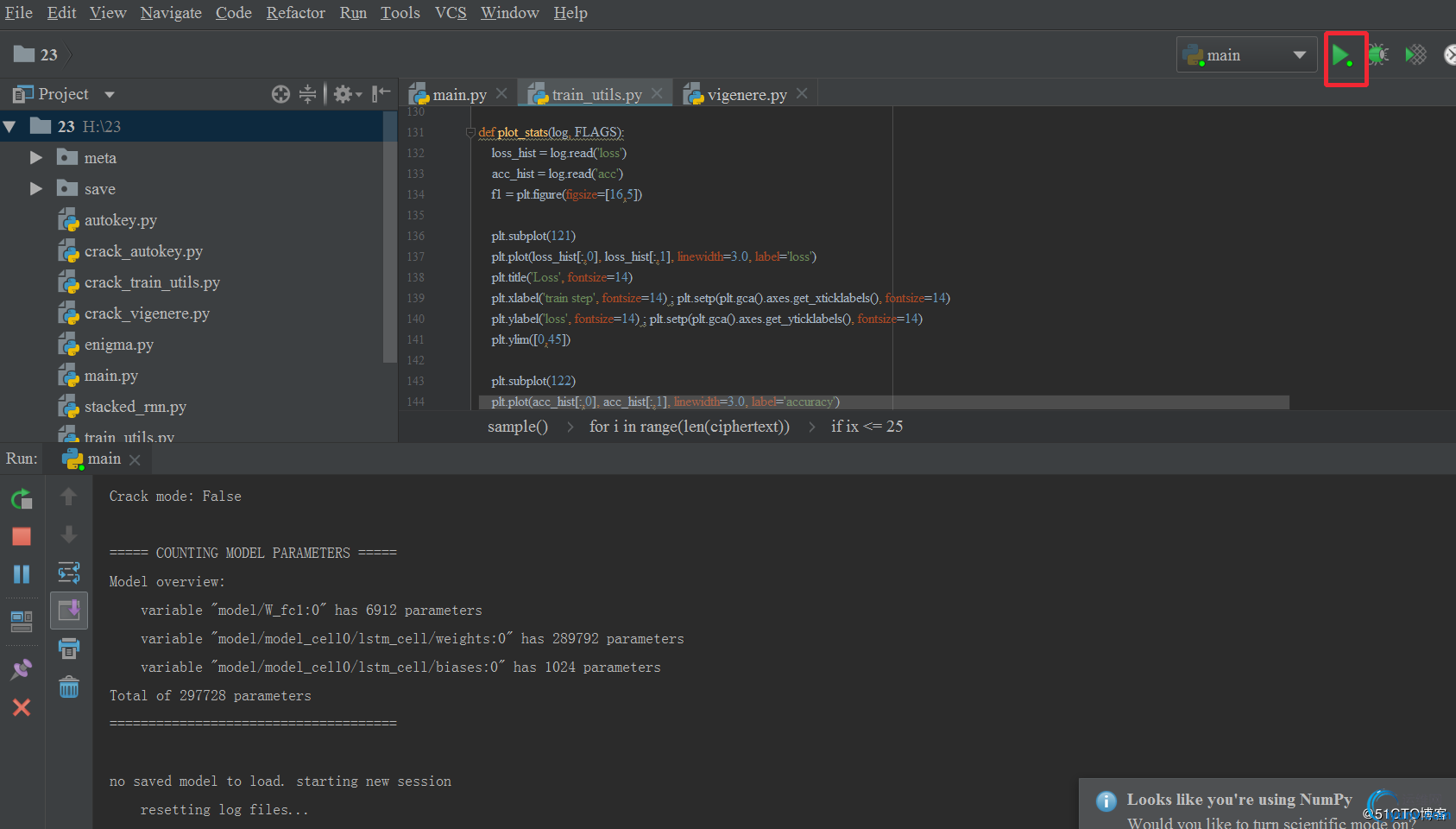Open Project panel settings gear
Screen dimensions: 1456x829
point(344,94)
